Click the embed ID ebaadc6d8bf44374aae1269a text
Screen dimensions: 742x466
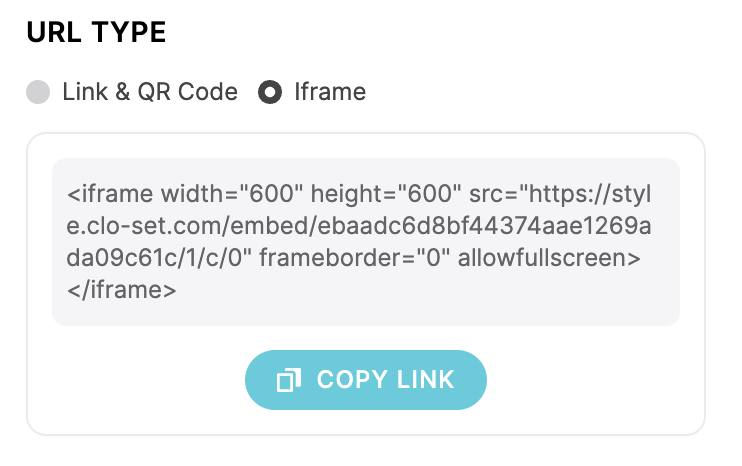(x=484, y=226)
